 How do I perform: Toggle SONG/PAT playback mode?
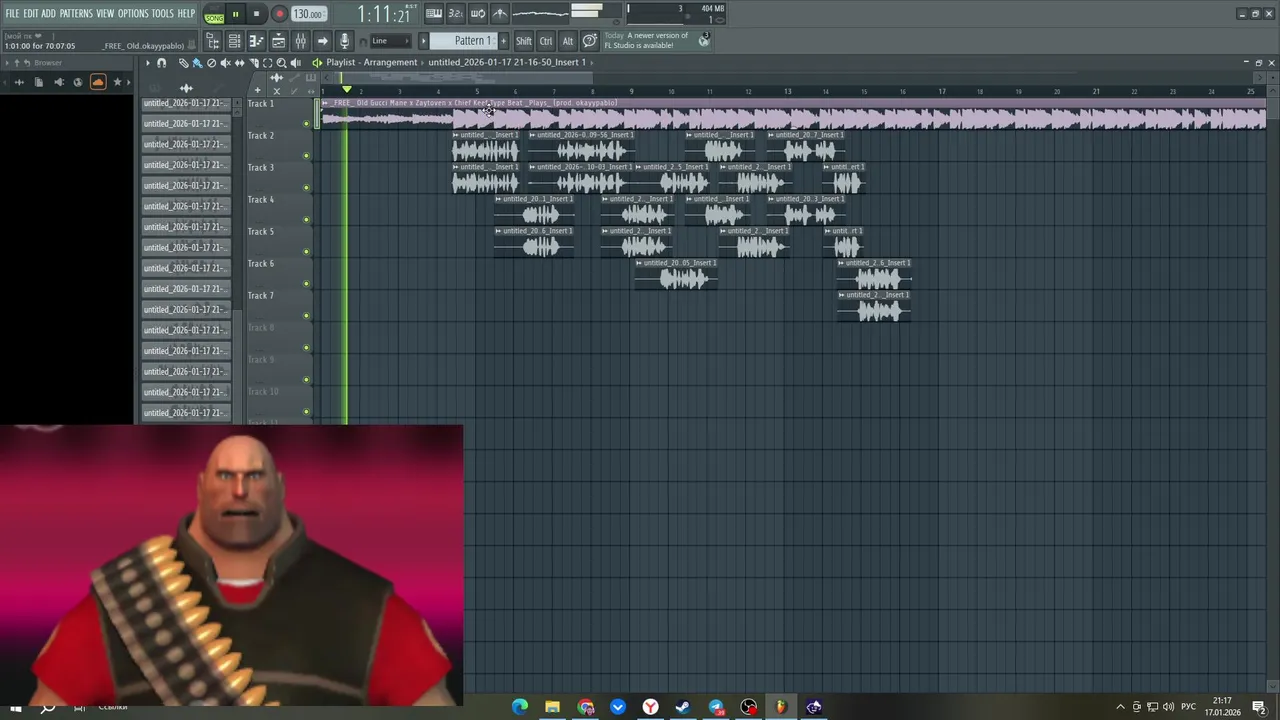click(214, 15)
